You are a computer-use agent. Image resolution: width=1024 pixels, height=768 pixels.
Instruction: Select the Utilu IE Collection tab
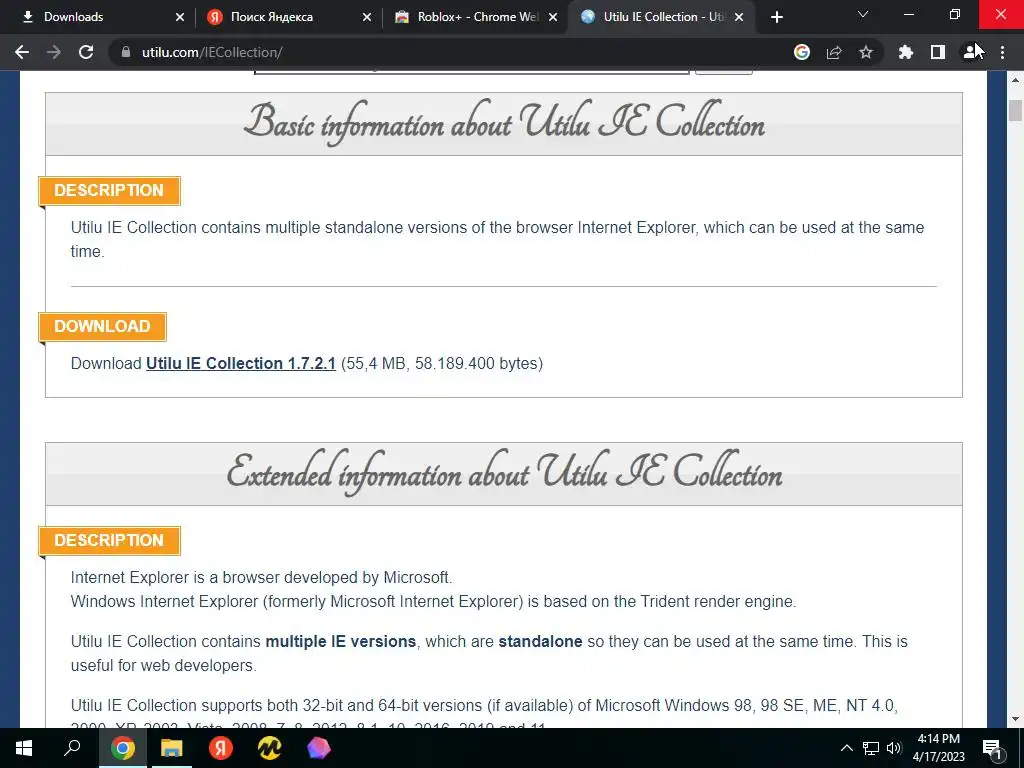662,17
